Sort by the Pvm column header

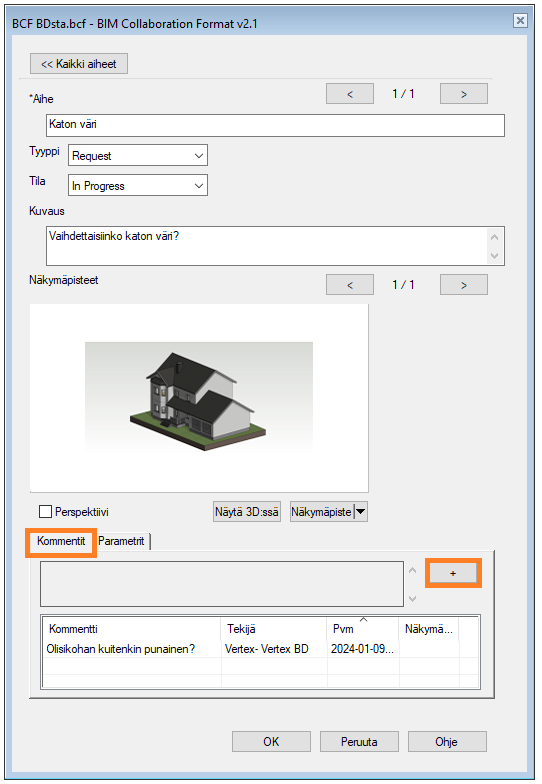(363, 629)
